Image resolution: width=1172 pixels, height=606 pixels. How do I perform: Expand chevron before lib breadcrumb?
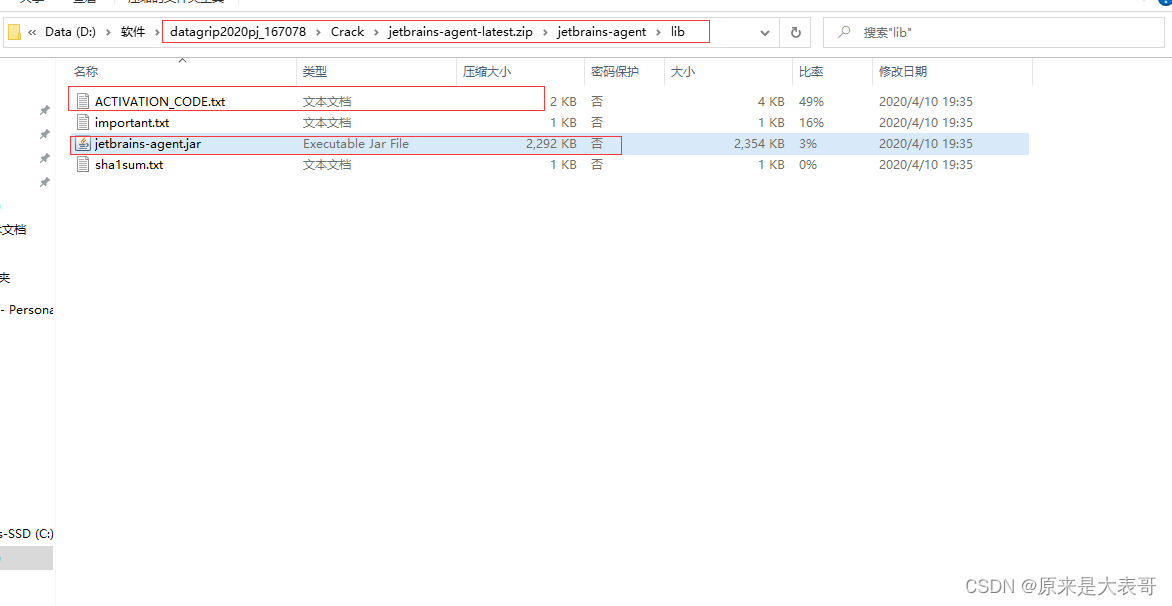point(659,32)
